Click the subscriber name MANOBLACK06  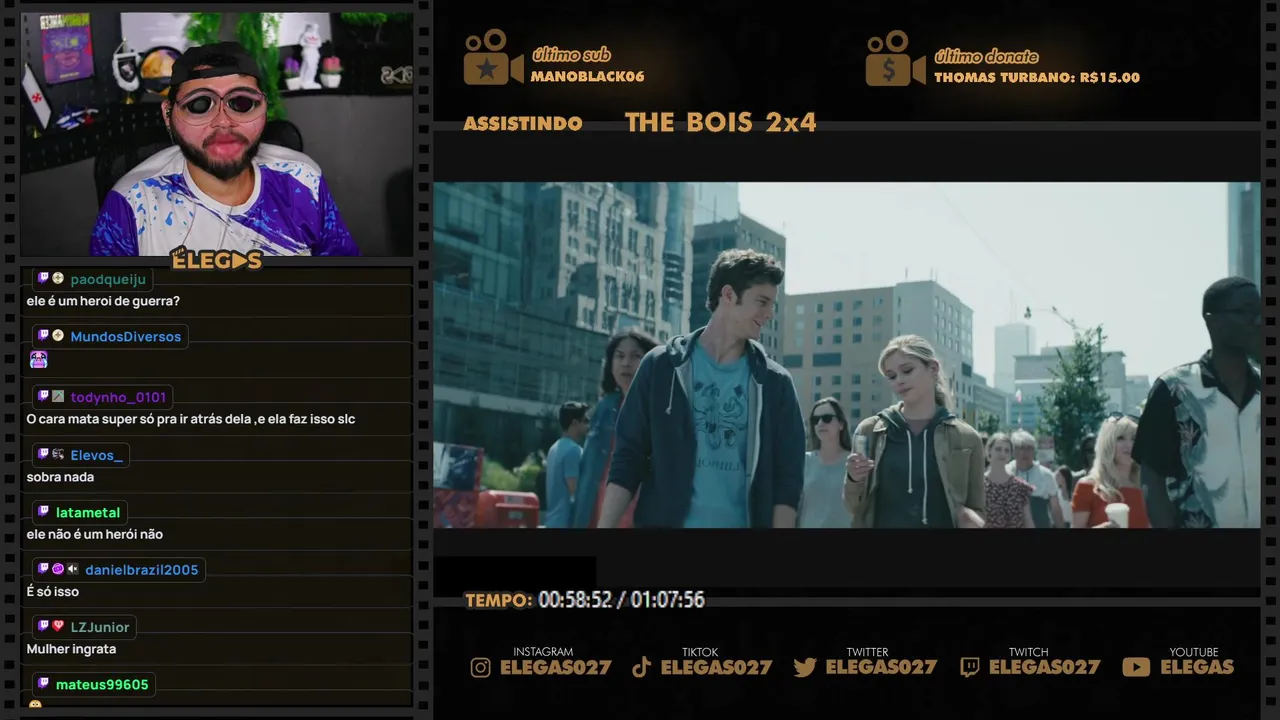click(588, 77)
